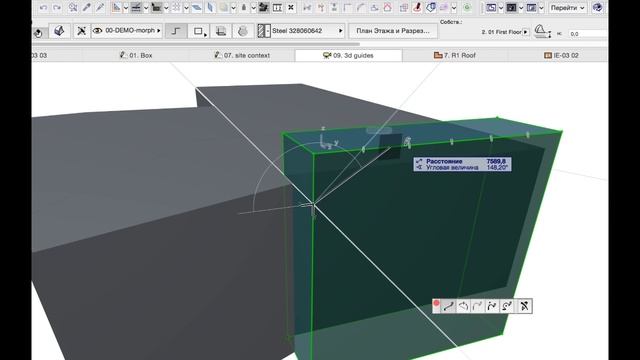Toggle the guide lines ruler icon
The width and height of the screenshot is (640, 360).
116,7
